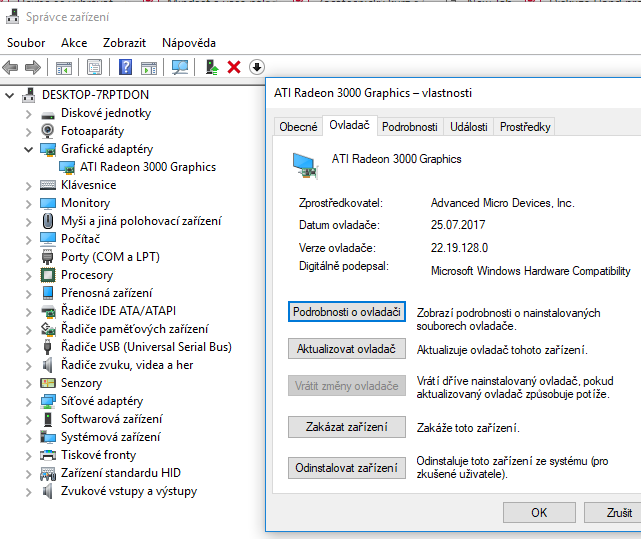Select ATI Radeon 3000 Graphics tree item
Screen dimensions: 641x539
[x=147, y=167]
